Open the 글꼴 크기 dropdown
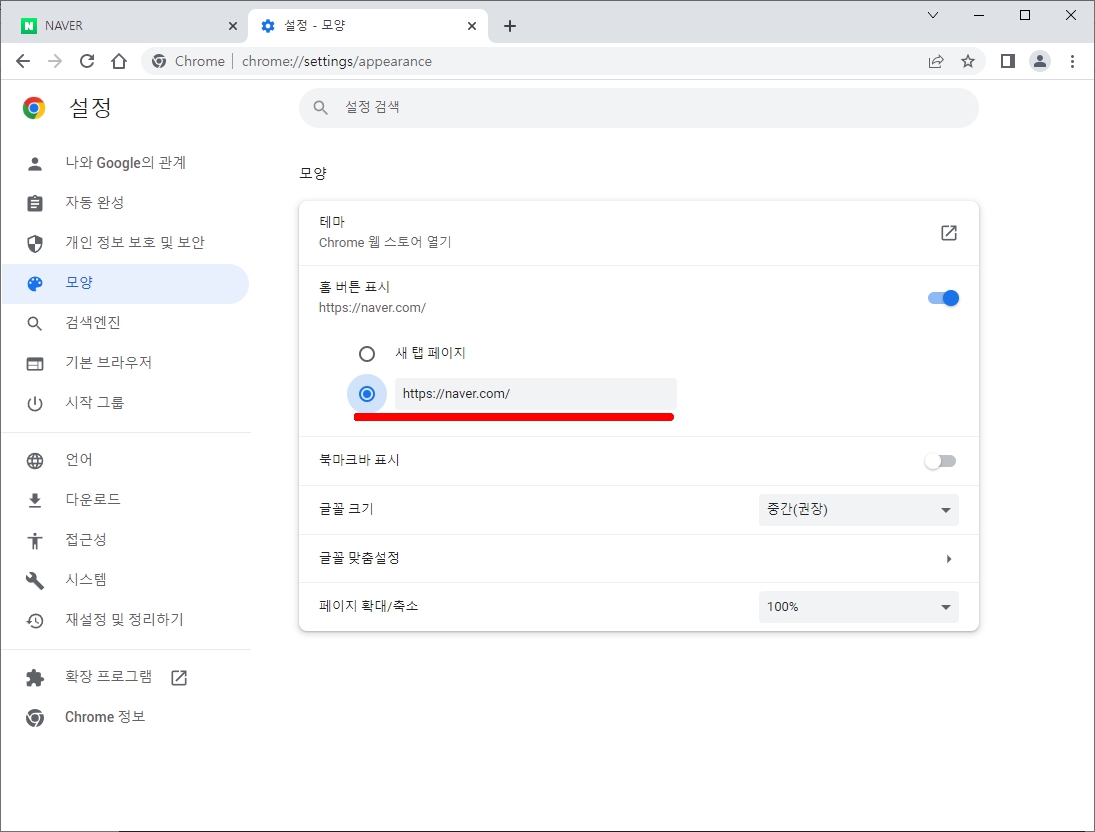The image size is (1095, 832). pyautogui.click(x=857, y=510)
